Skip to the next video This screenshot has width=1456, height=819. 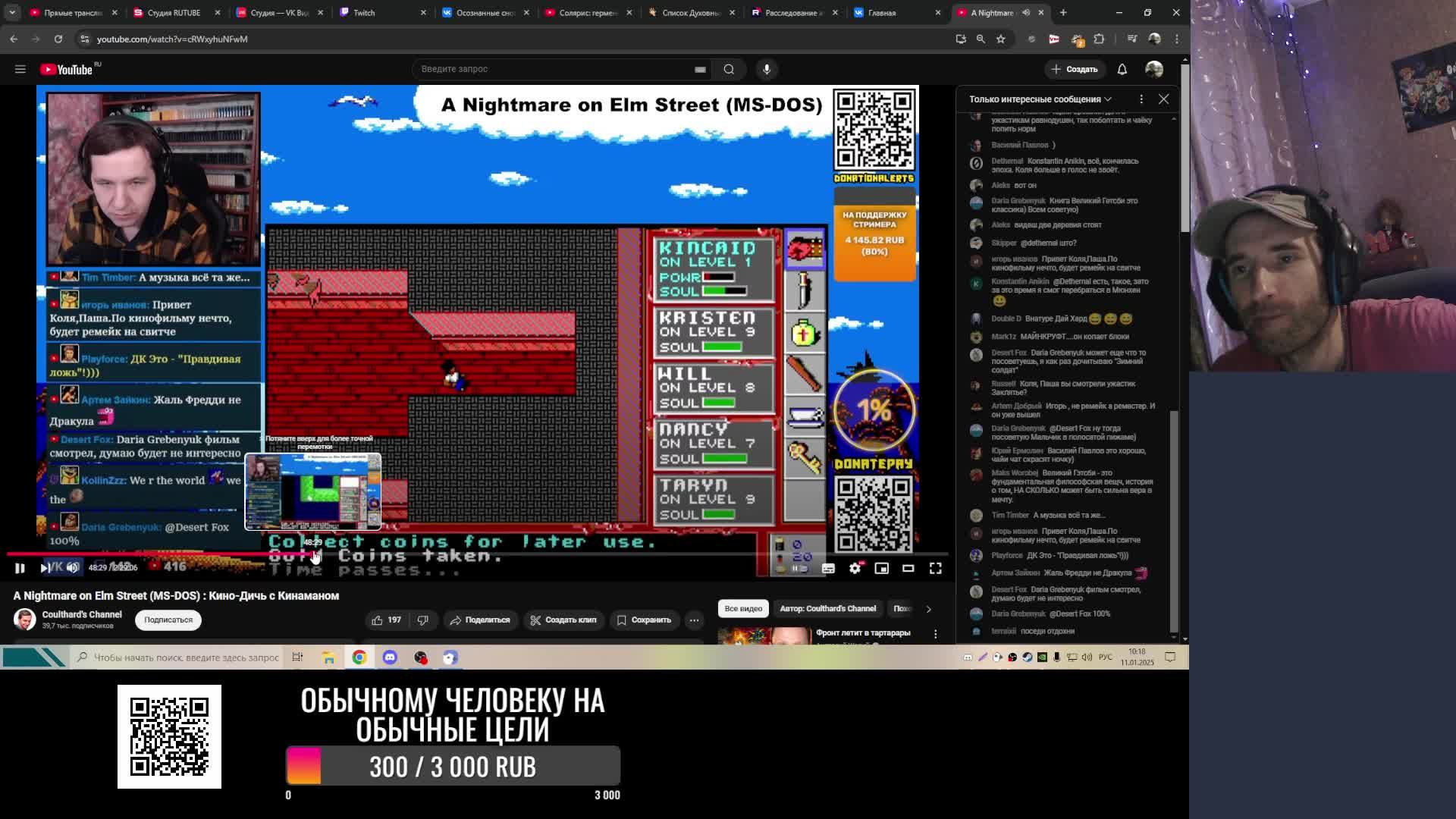coord(45,568)
